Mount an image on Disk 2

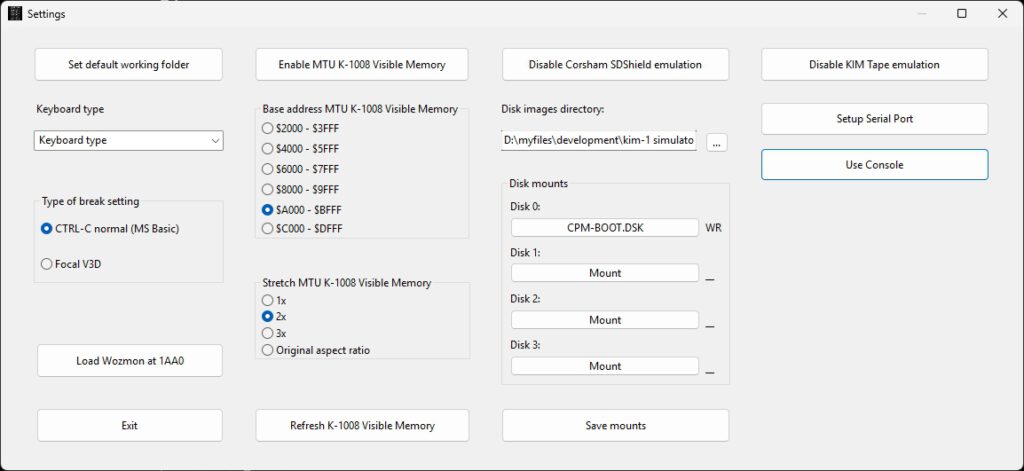[x=604, y=320]
